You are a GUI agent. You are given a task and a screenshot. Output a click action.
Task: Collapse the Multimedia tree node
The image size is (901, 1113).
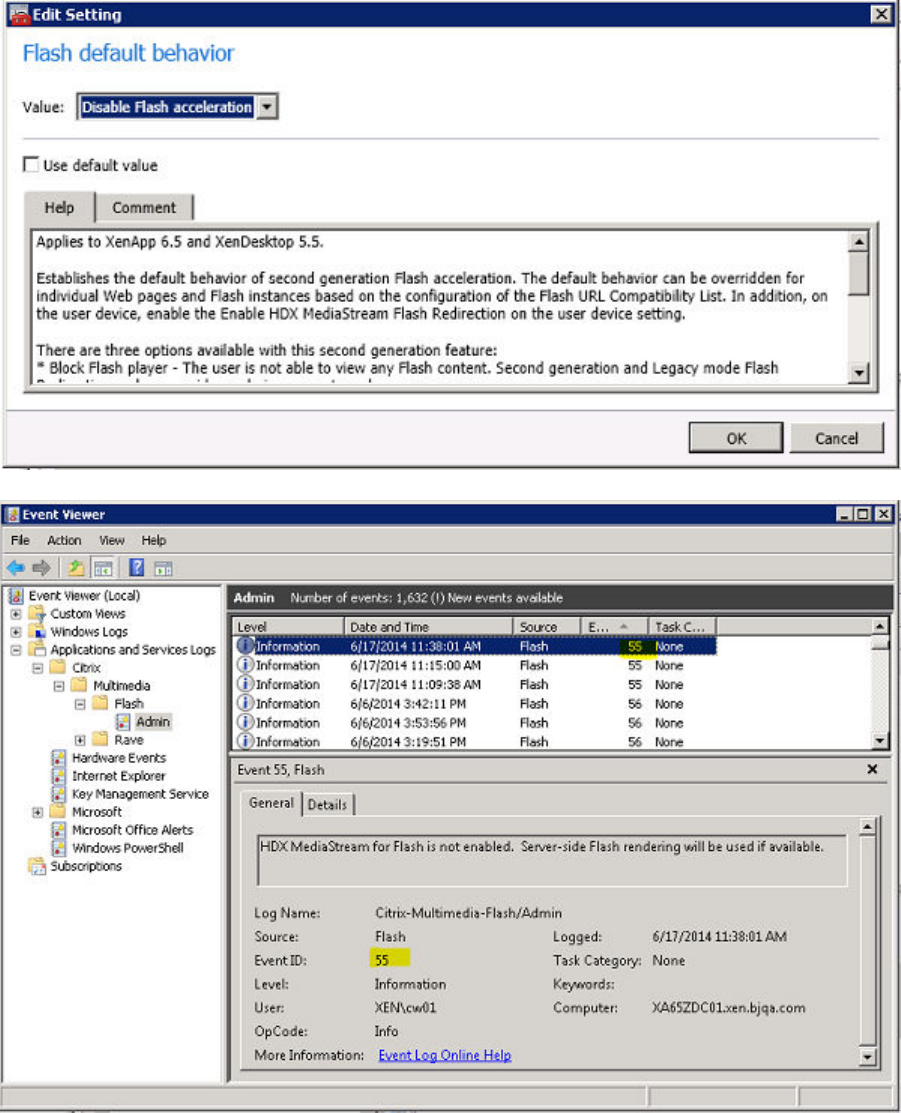point(59,686)
